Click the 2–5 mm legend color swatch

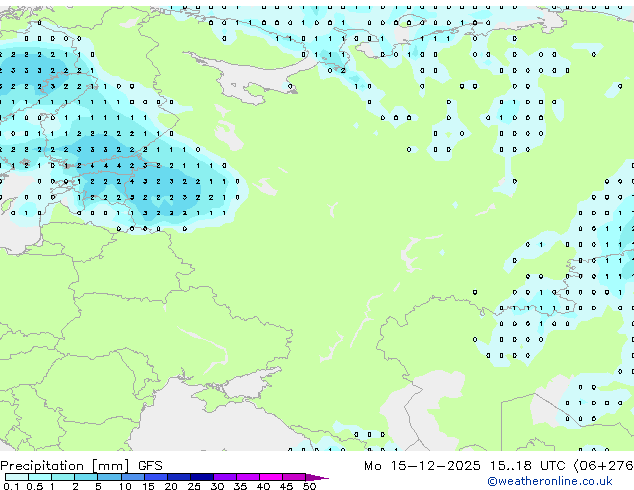point(86,477)
